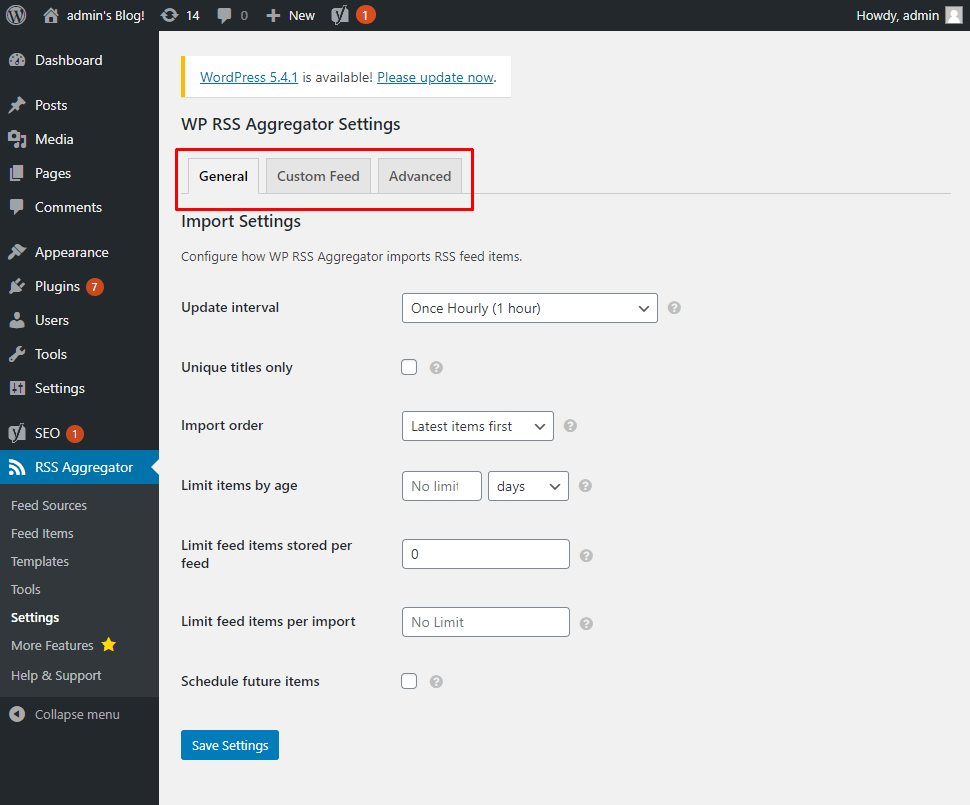Open the days unit dropdown
The width and height of the screenshot is (970, 805).
tap(528, 486)
